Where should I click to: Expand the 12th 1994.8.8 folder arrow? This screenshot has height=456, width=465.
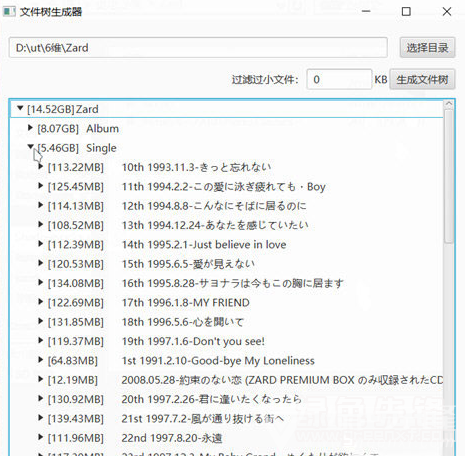point(40,205)
